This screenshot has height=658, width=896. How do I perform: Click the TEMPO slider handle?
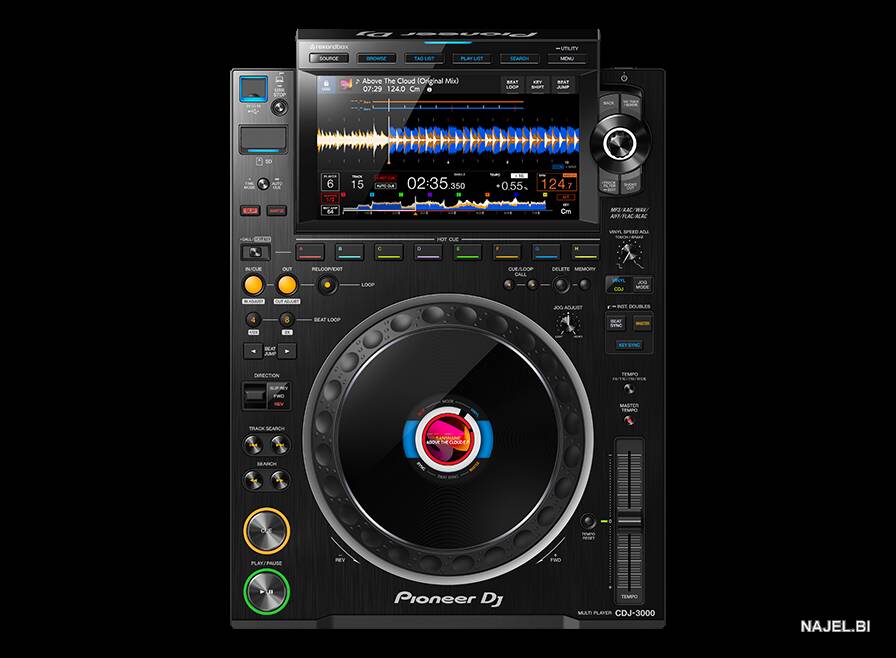629,520
